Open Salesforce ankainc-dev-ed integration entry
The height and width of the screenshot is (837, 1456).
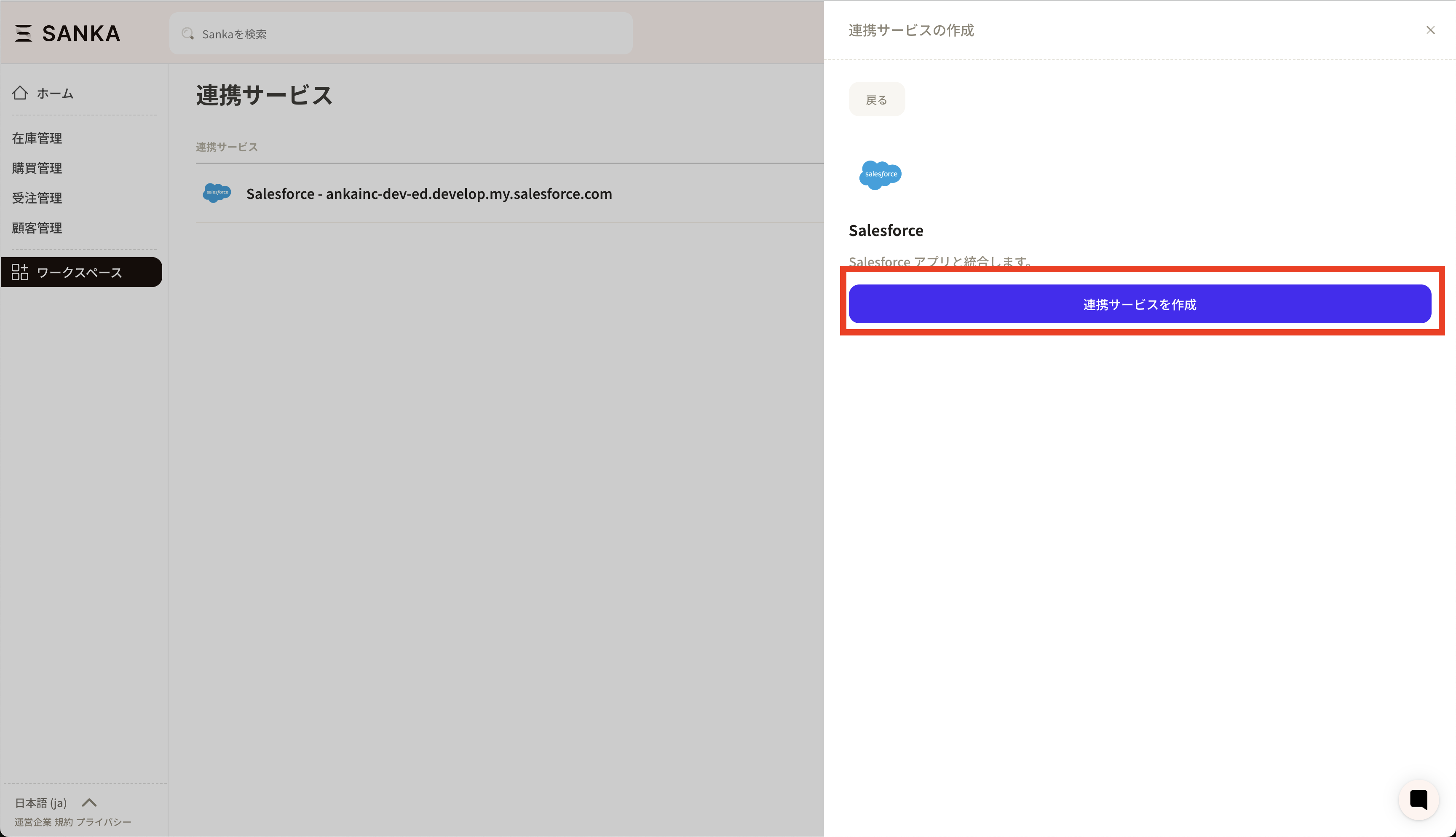tap(428, 194)
